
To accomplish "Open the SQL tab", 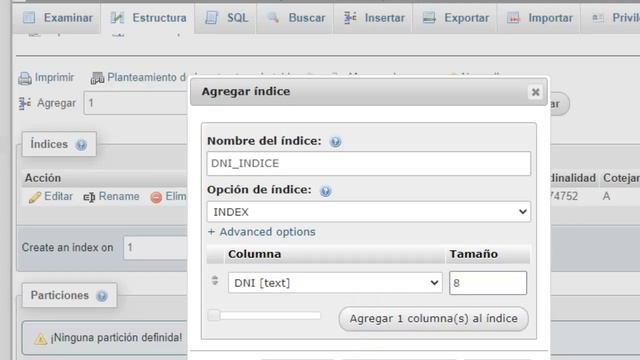I will [226, 18].
